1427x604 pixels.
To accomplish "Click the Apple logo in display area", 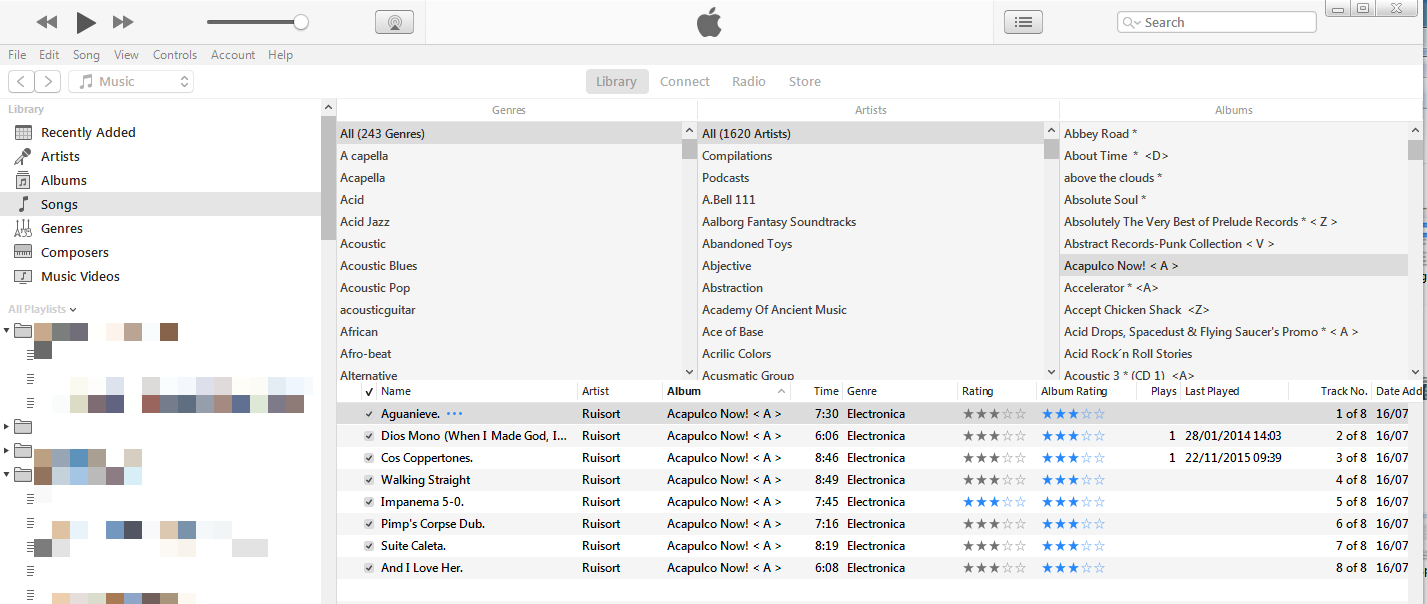I will coord(709,22).
